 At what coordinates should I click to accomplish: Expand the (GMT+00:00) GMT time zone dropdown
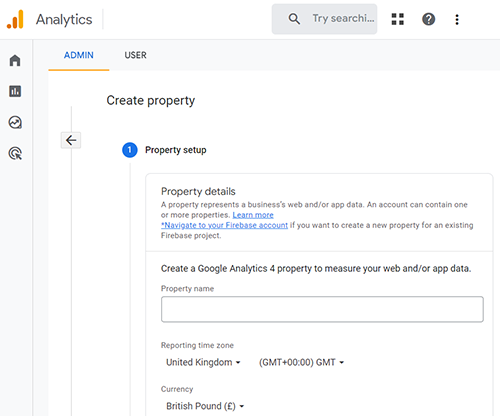click(301, 362)
